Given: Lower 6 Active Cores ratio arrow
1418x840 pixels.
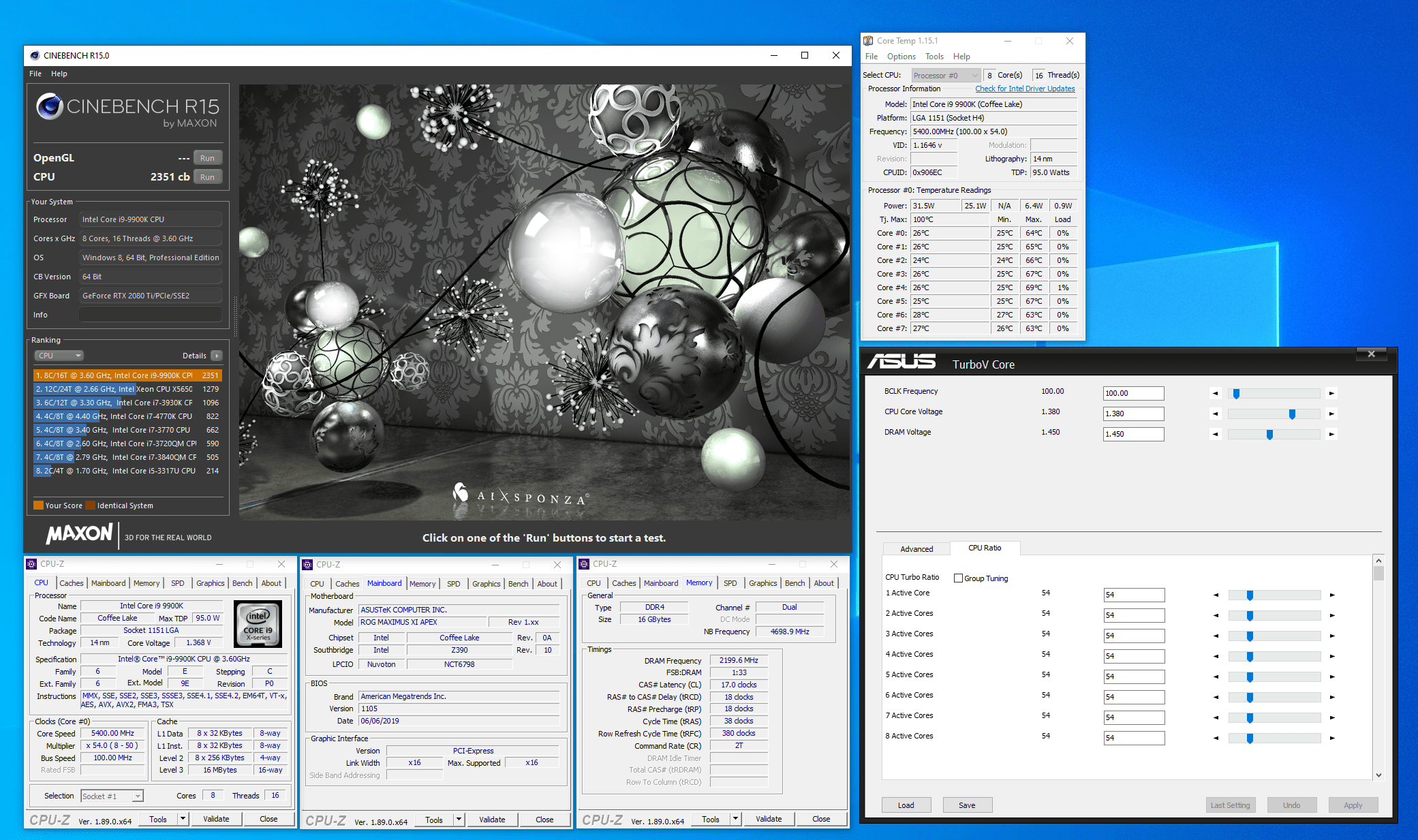Looking at the screenshot, I should pos(1216,697).
